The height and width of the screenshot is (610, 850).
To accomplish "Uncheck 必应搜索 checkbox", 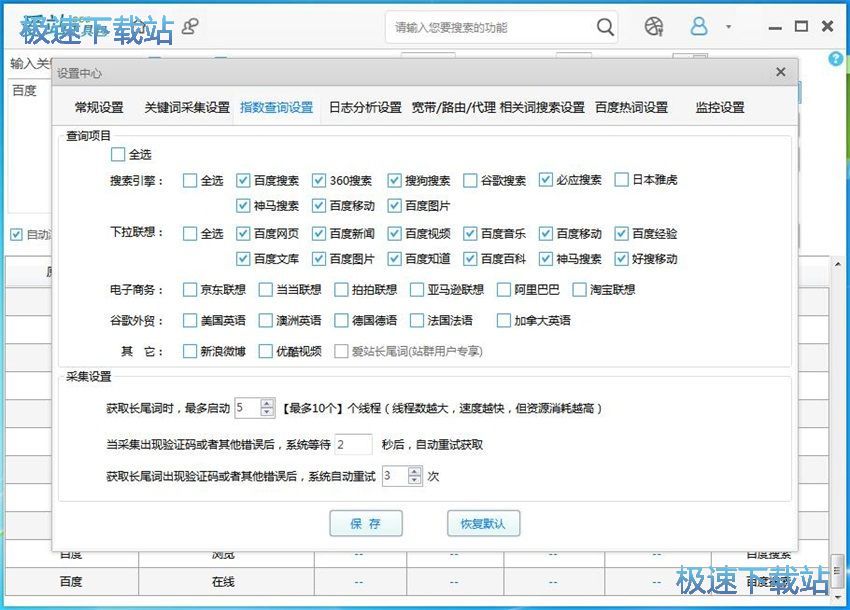I will point(545,179).
